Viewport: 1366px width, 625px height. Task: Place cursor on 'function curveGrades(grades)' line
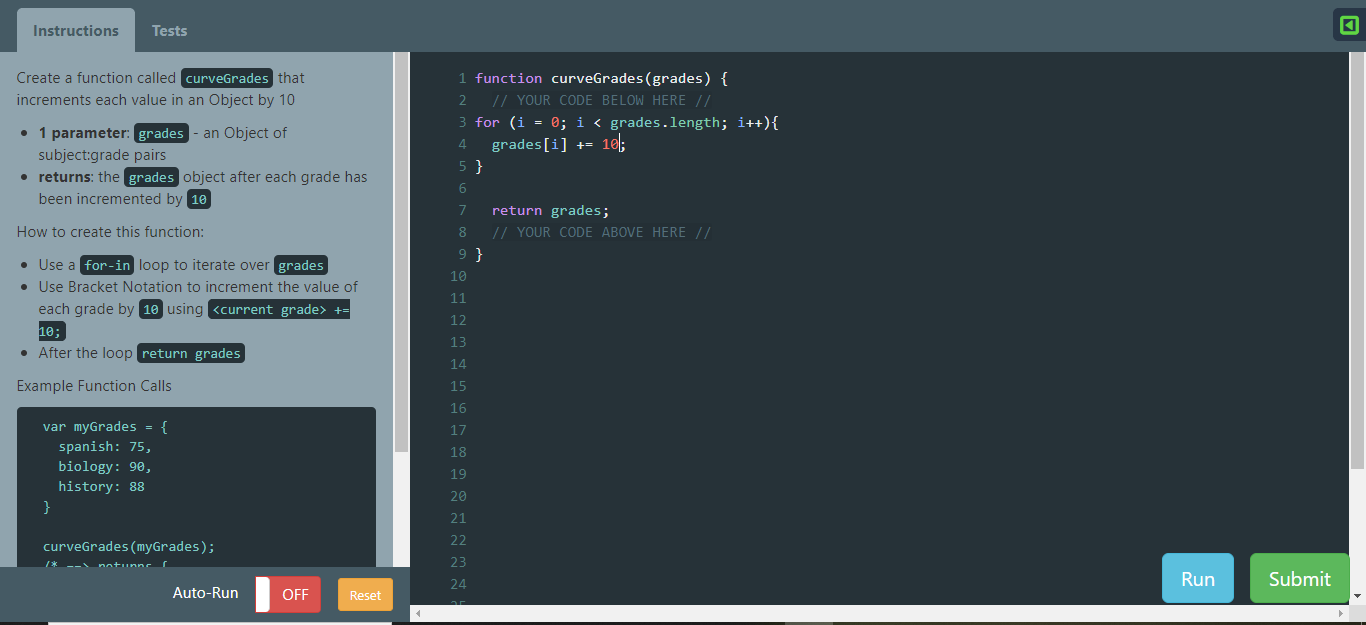click(x=601, y=78)
